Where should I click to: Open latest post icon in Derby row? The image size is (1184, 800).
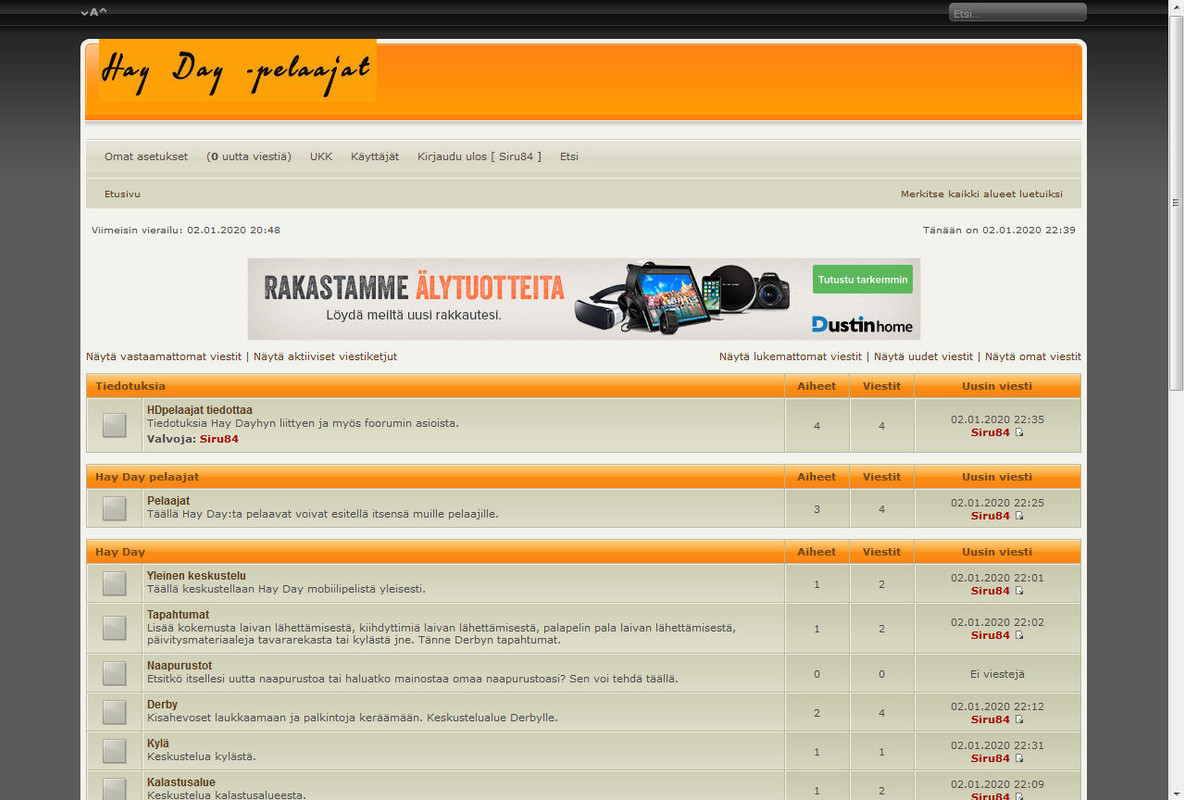pyautogui.click(x=1019, y=720)
